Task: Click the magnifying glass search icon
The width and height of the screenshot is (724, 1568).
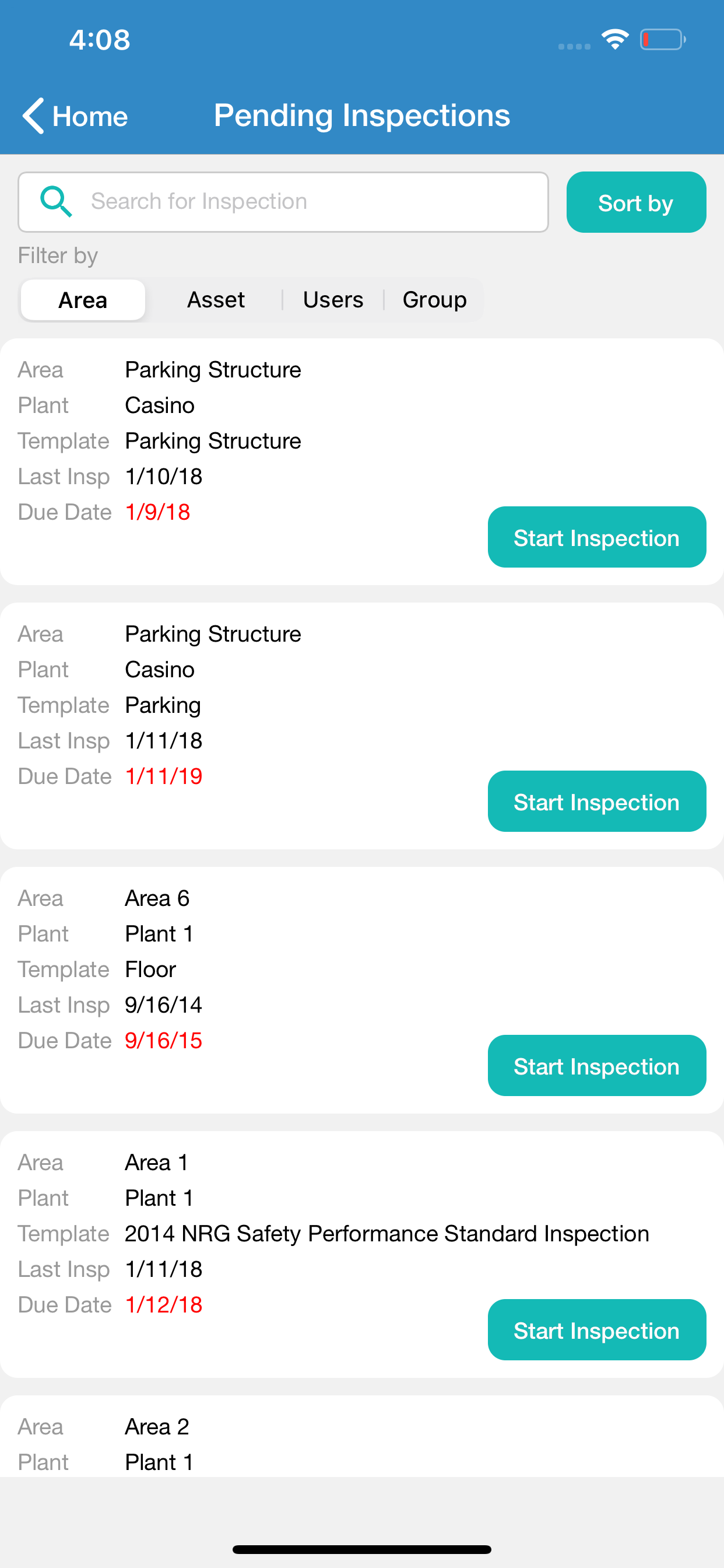Action: point(56,201)
